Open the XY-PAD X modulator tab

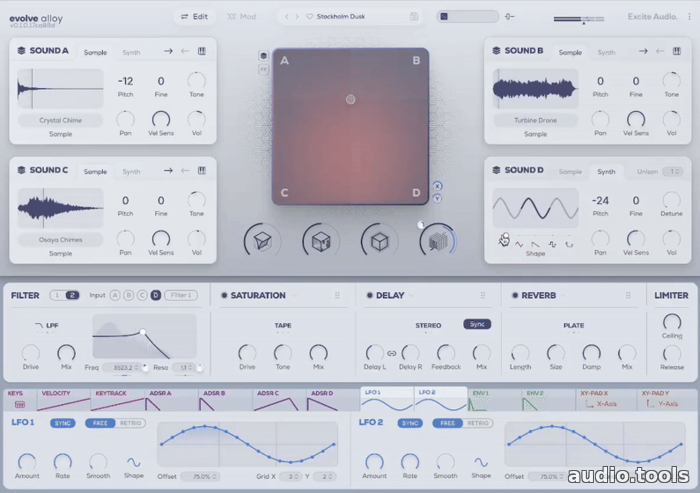click(606, 400)
